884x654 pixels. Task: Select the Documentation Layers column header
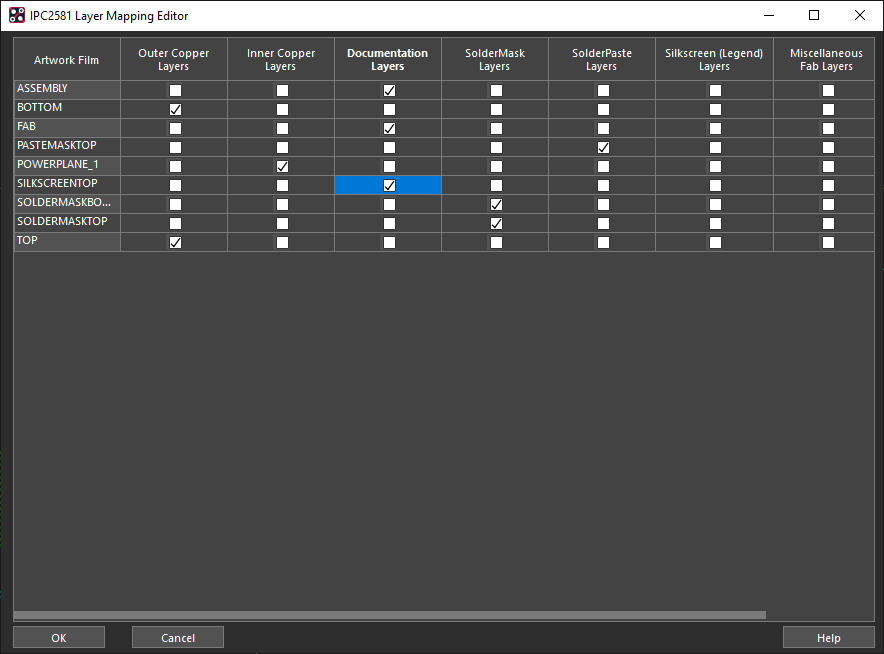[x=388, y=59]
